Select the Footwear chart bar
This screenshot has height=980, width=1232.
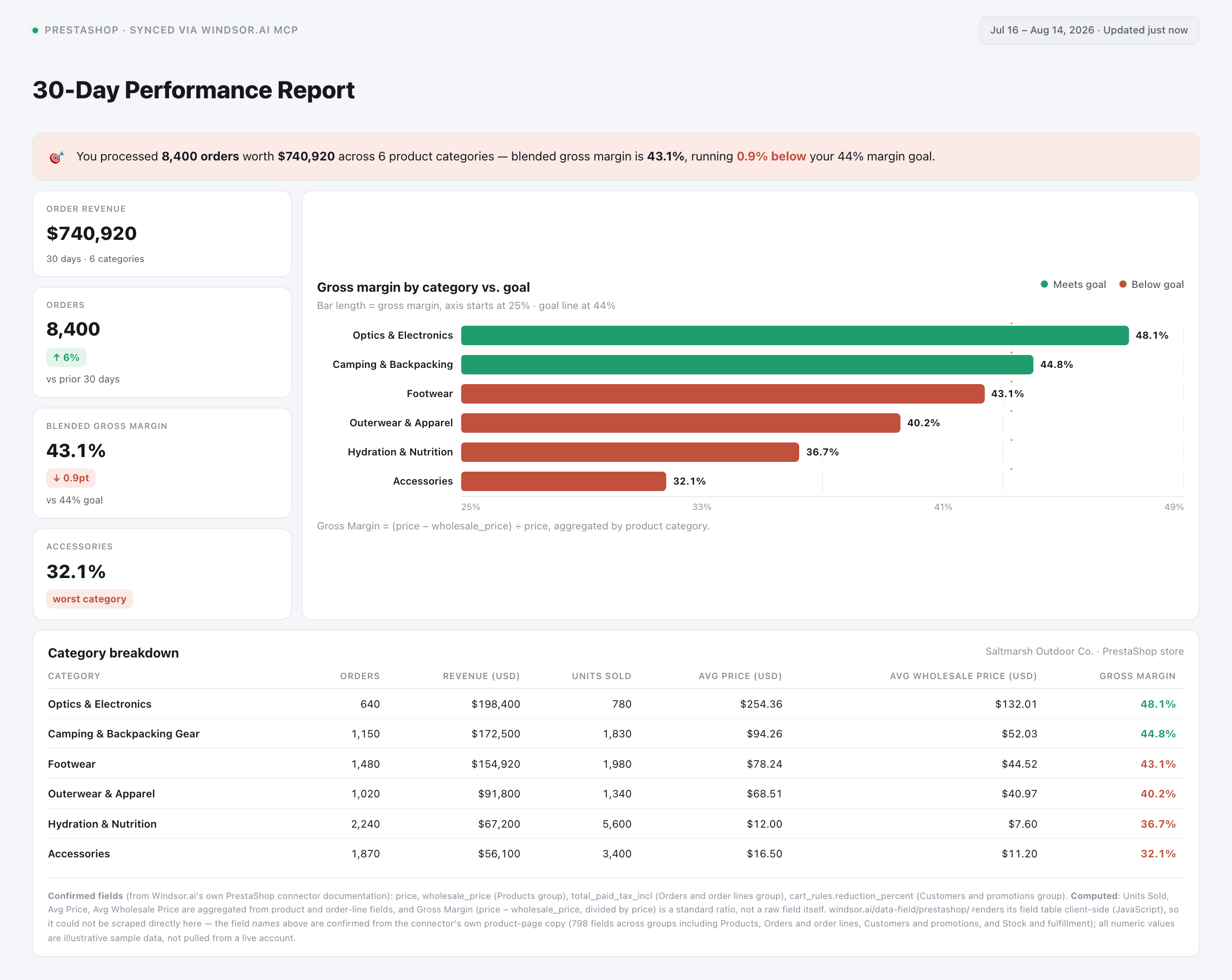pos(723,394)
